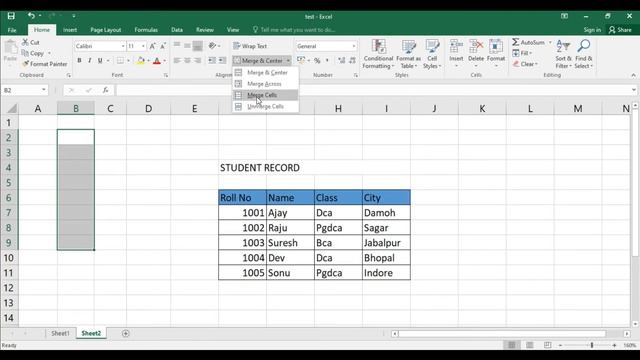Toggle Wrap Text
This screenshot has height=360, width=640.
tap(250, 46)
